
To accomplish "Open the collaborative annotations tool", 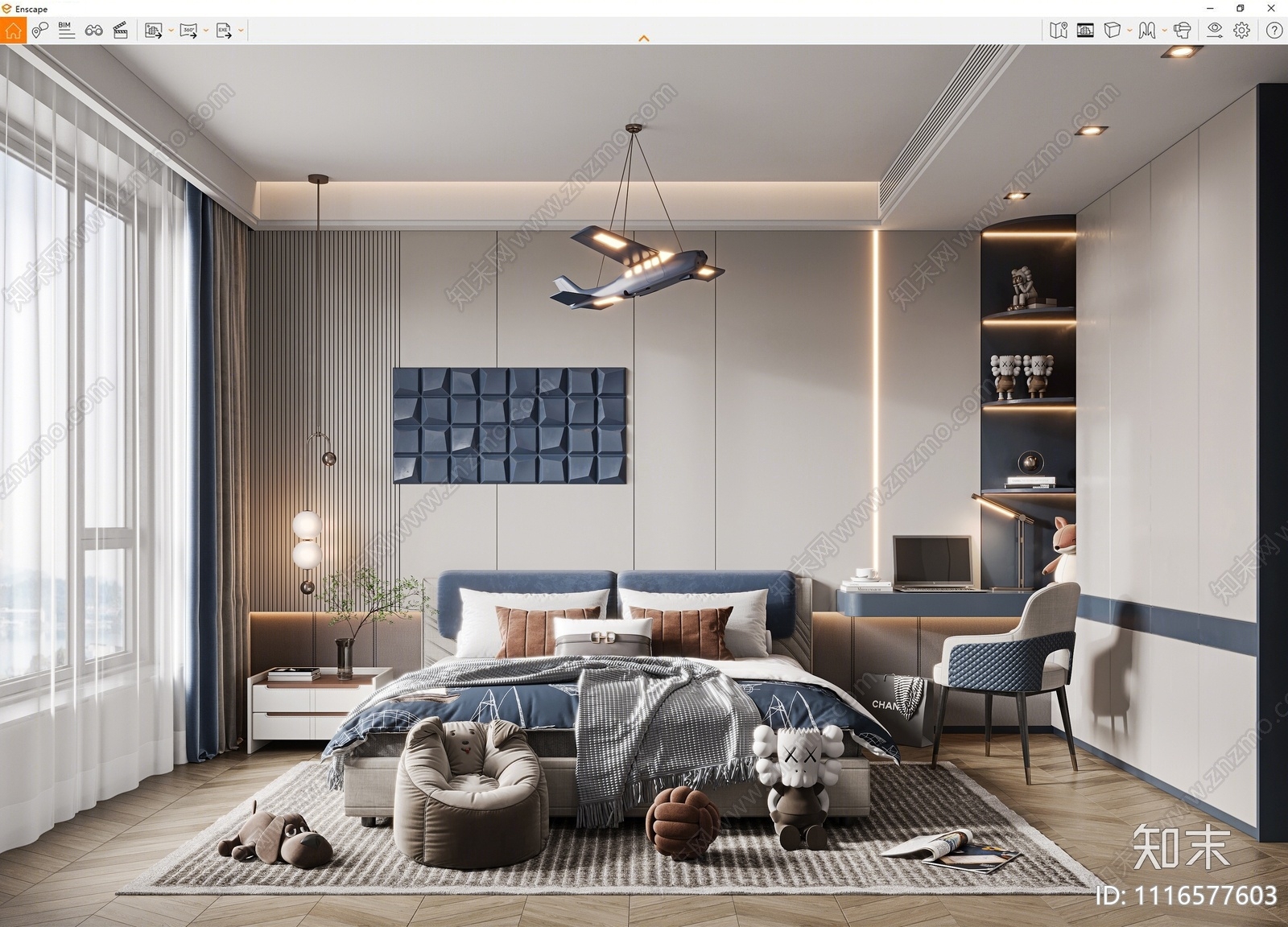I will point(40,31).
